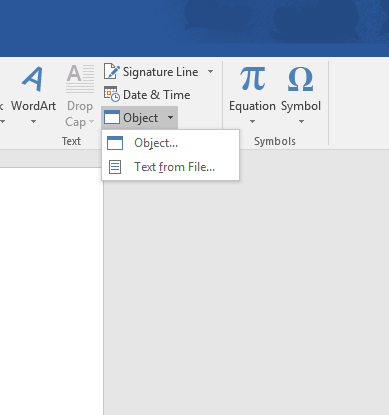Click the Symbol label text

pyautogui.click(x=301, y=106)
